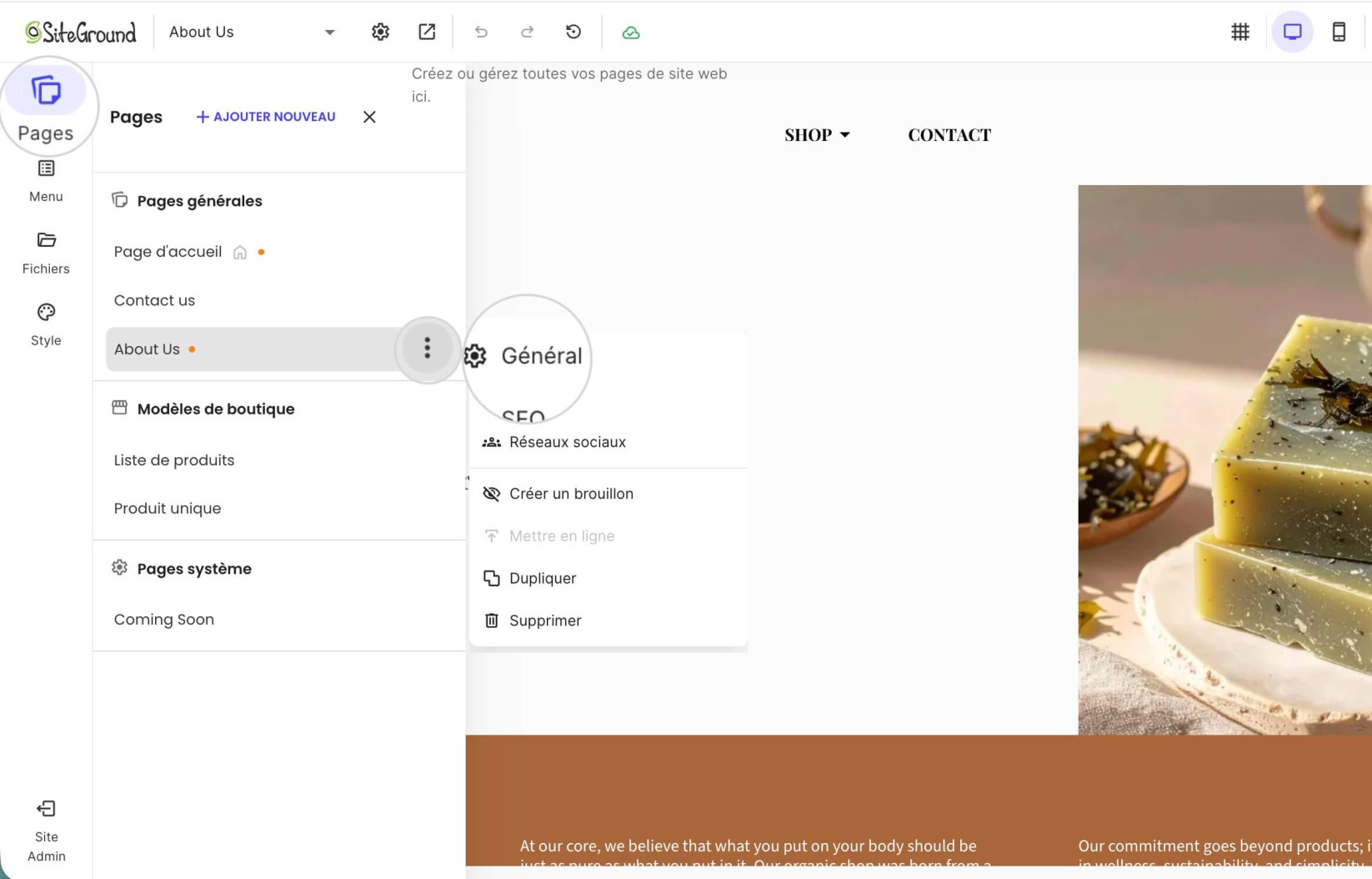The width and height of the screenshot is (1372, 879).
Task: Click the Modèles de boutique section header
Action: click(x=215, y=409)
